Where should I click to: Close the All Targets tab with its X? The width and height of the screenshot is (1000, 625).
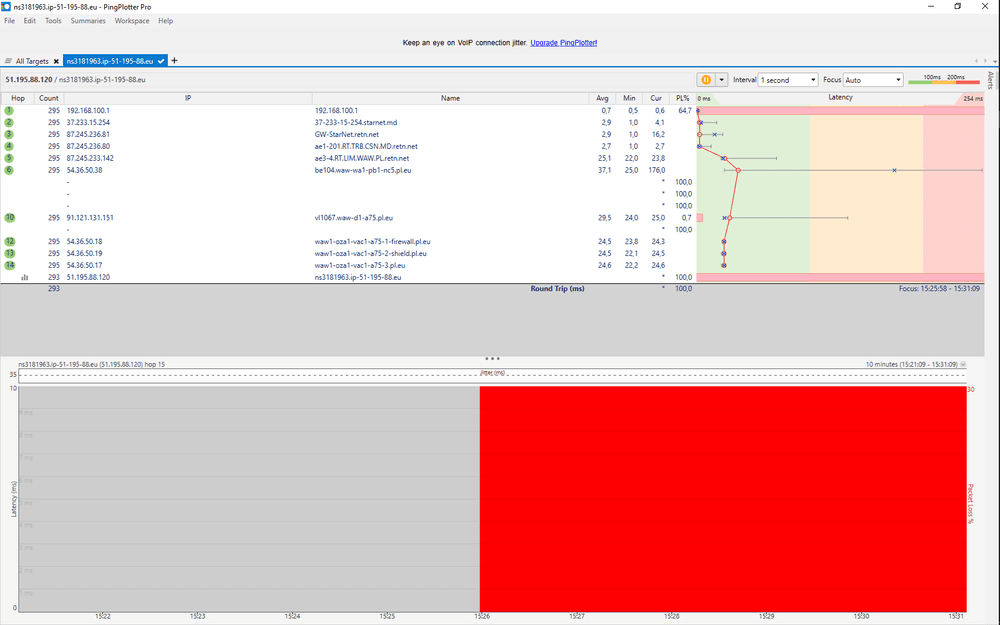56,61
